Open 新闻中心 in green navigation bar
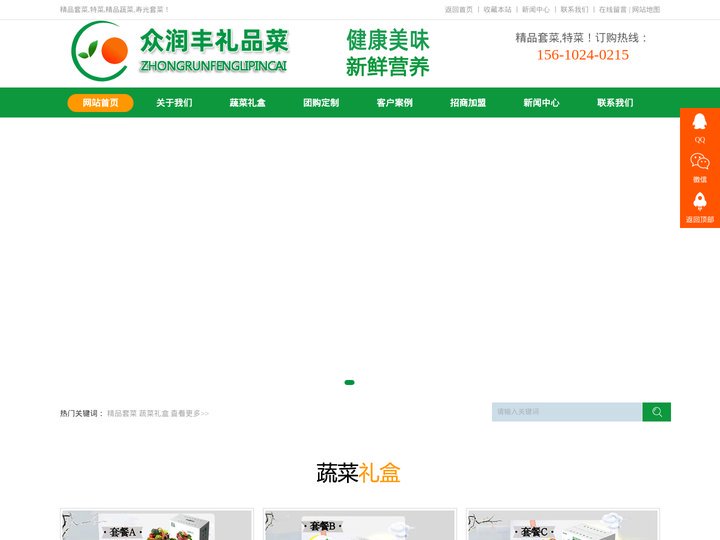Viewport: 720px width, 540px height. [x=541, y=103]
